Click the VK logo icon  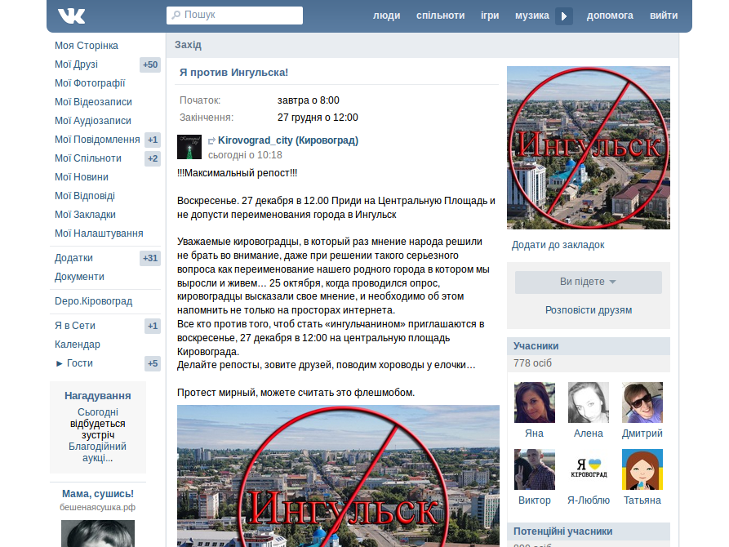pyautogui.click(x=72, y=16)
